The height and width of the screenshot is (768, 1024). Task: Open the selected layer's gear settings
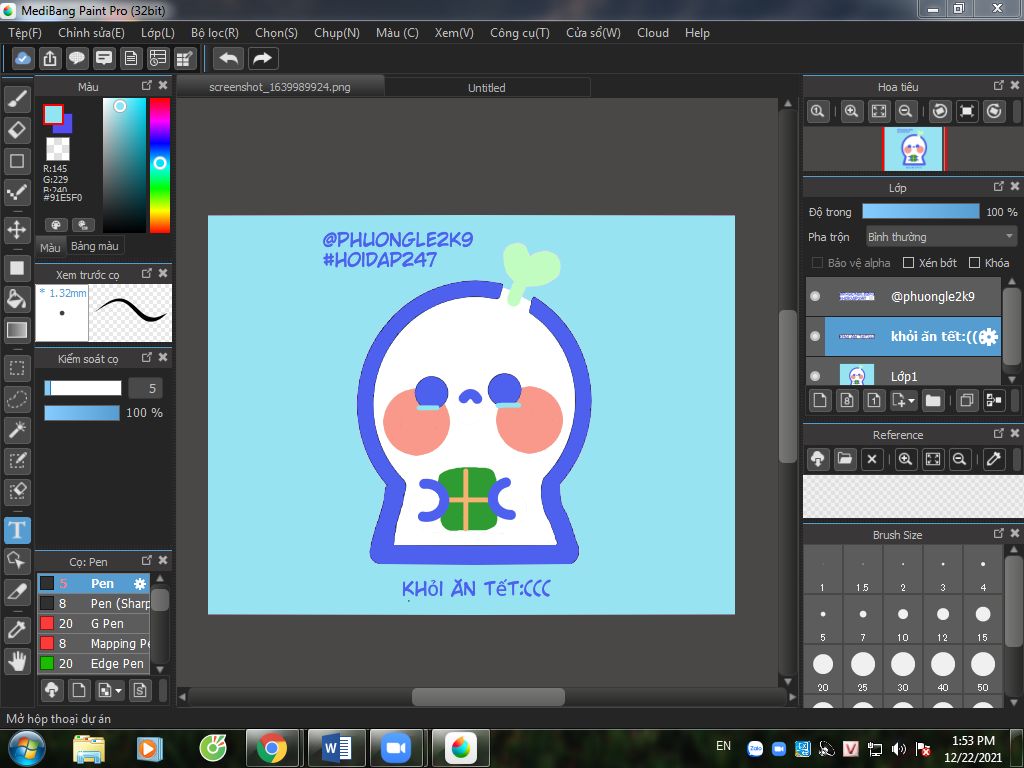pos(989,336)
